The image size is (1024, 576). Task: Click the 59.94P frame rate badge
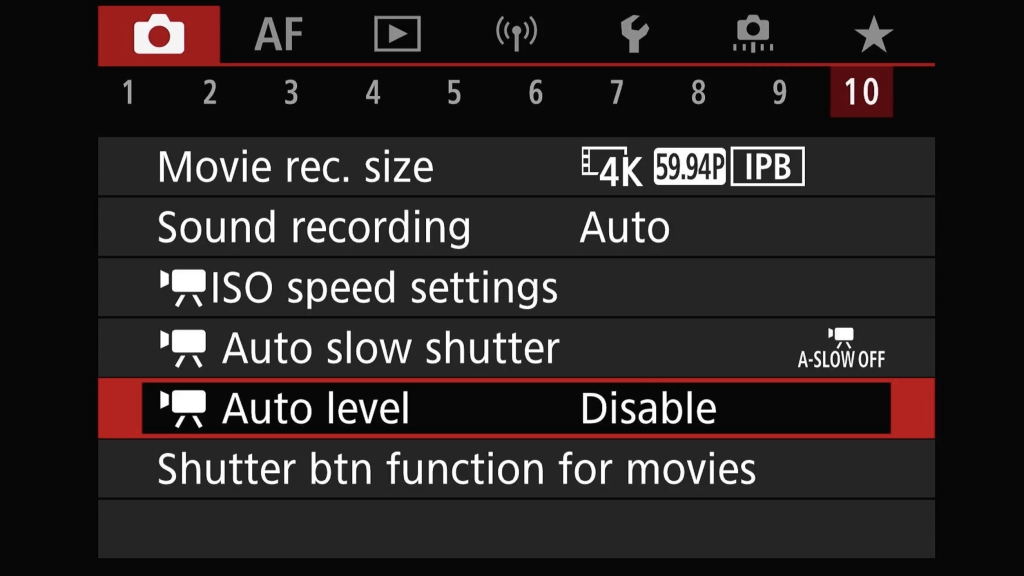(x=689, y=168)
